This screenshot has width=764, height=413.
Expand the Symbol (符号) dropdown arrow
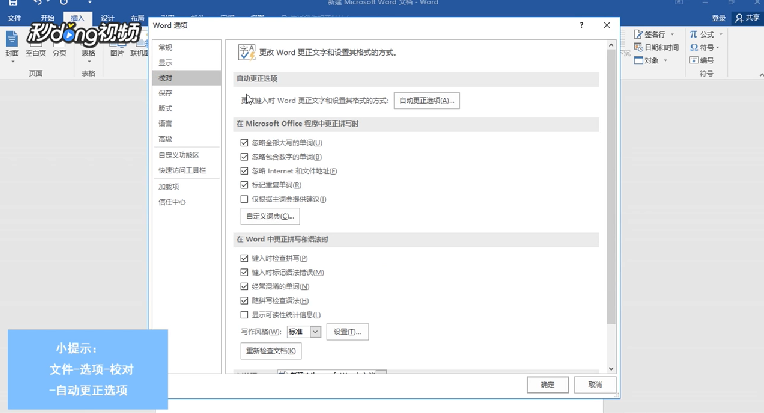point(718,48)
